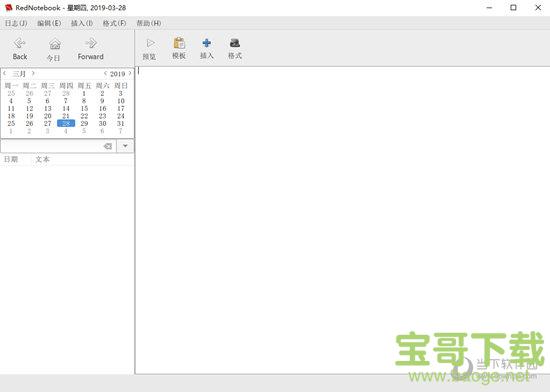Go to today with the 今日 home icon
The width and height of the screenshot is (550, 392).
pyautogui.click(x=54, y=44)
